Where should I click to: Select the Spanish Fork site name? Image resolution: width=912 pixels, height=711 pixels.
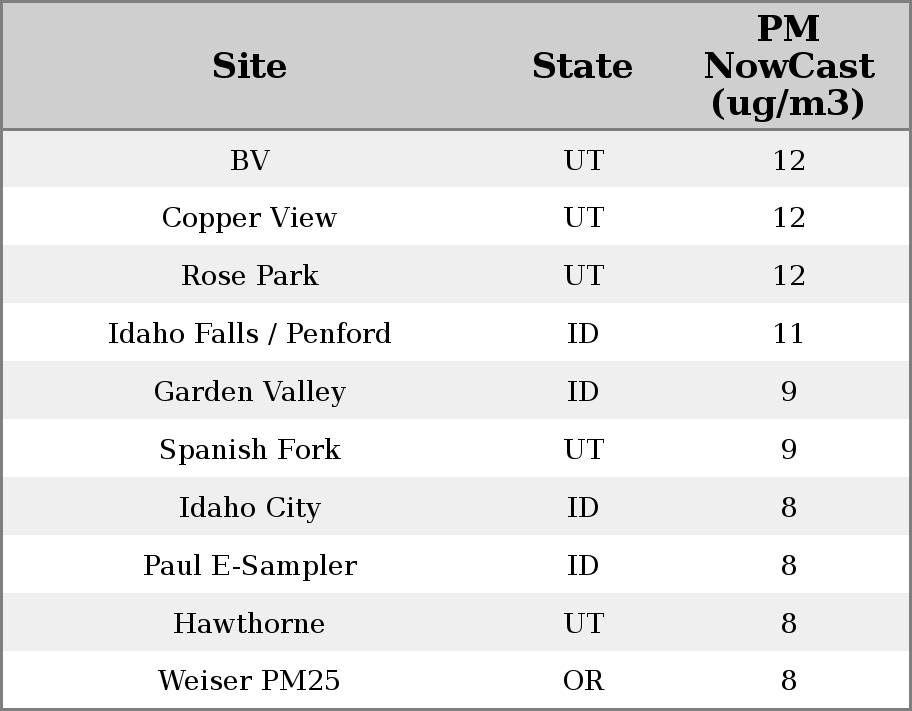(x=249, y=450)
